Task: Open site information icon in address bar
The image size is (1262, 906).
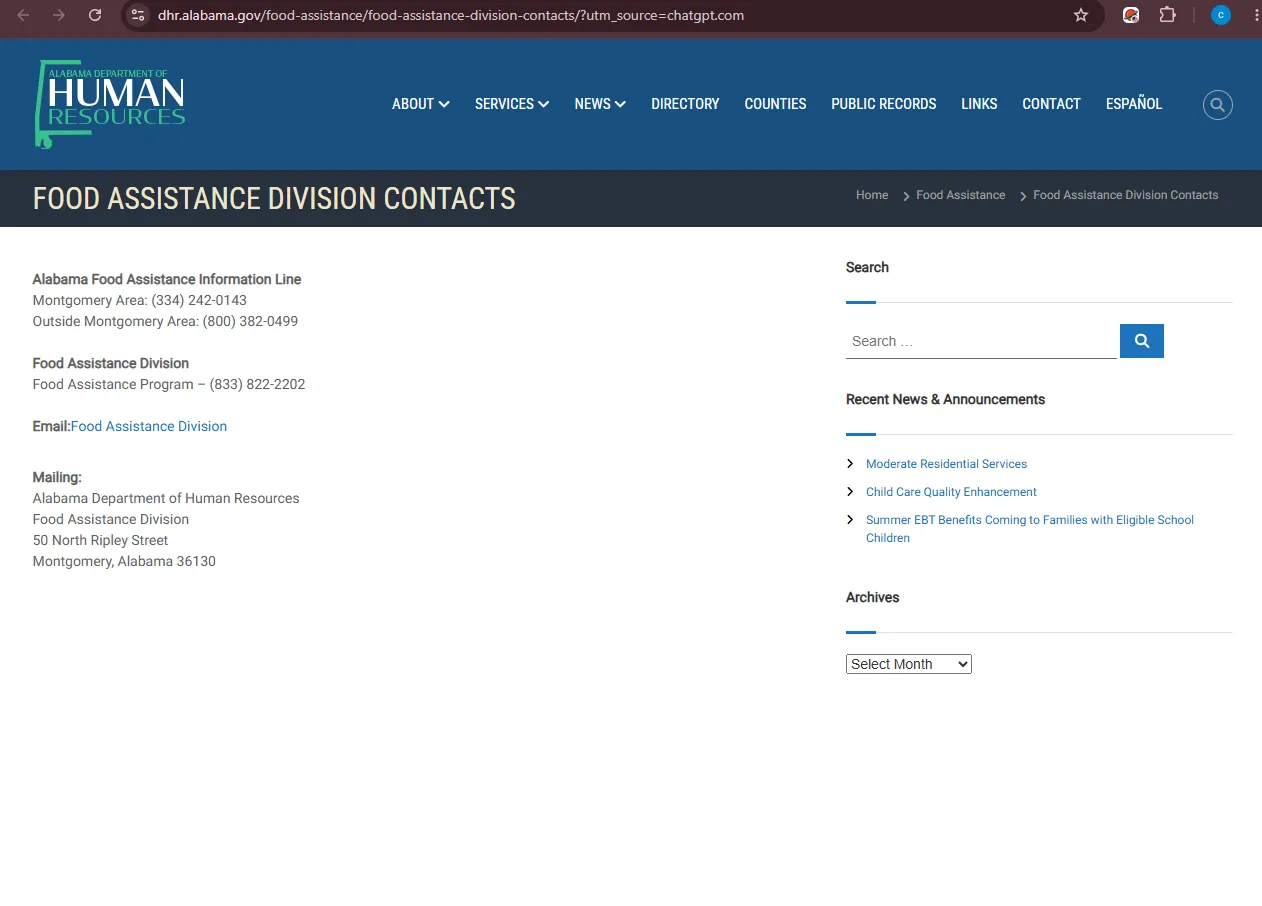Action: click(138, 15)
